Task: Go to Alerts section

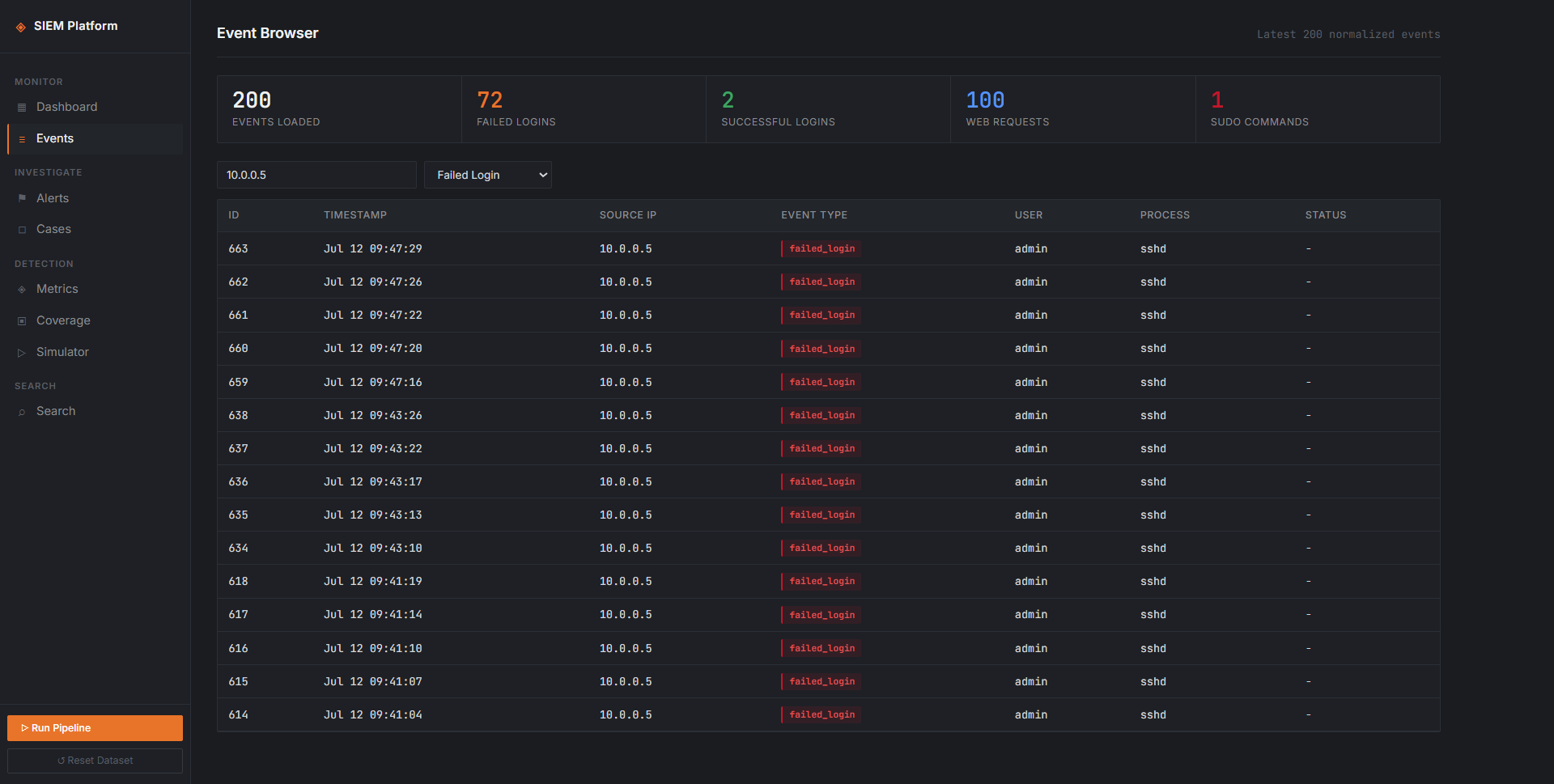Action: (95, 198)
